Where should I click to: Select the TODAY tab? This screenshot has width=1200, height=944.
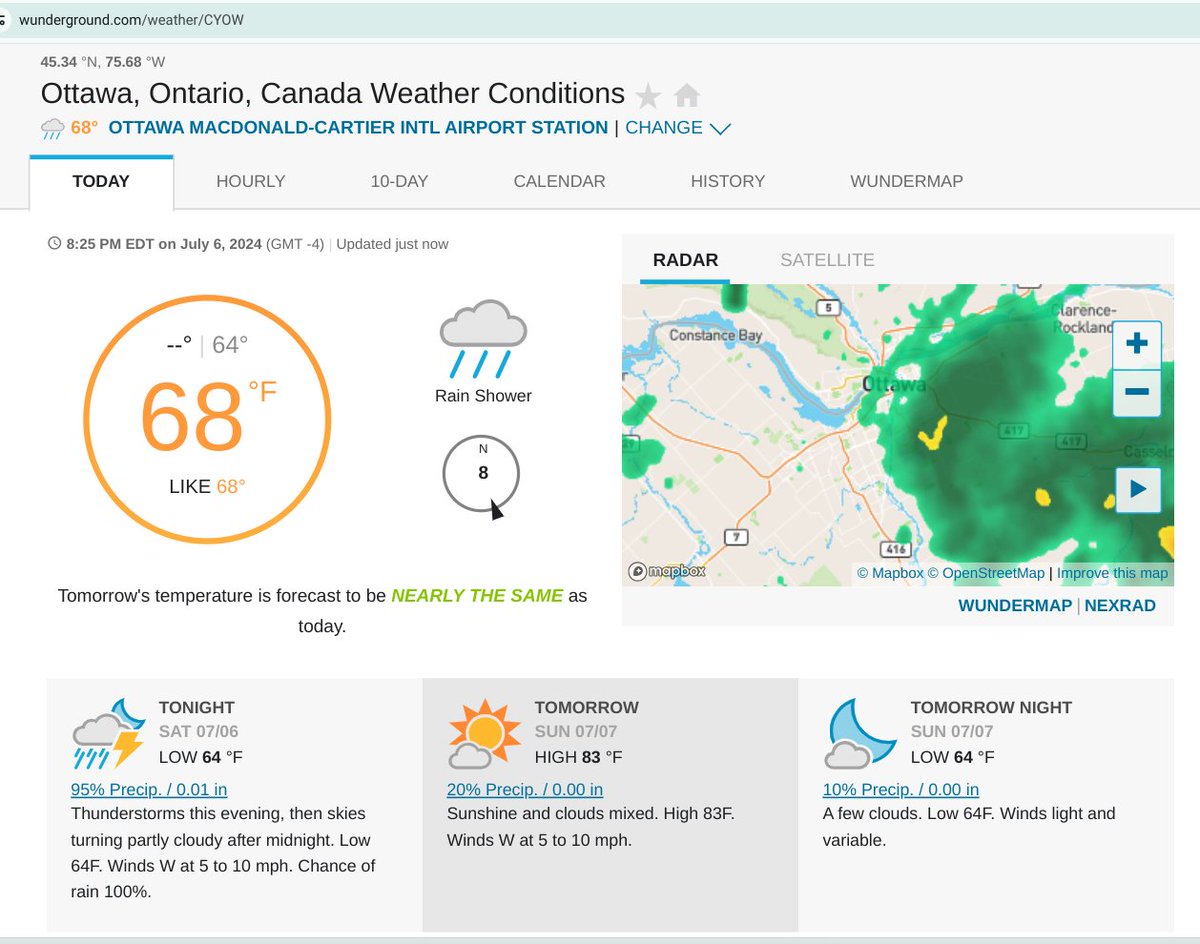pyautogui.click(x=101, y=182)
